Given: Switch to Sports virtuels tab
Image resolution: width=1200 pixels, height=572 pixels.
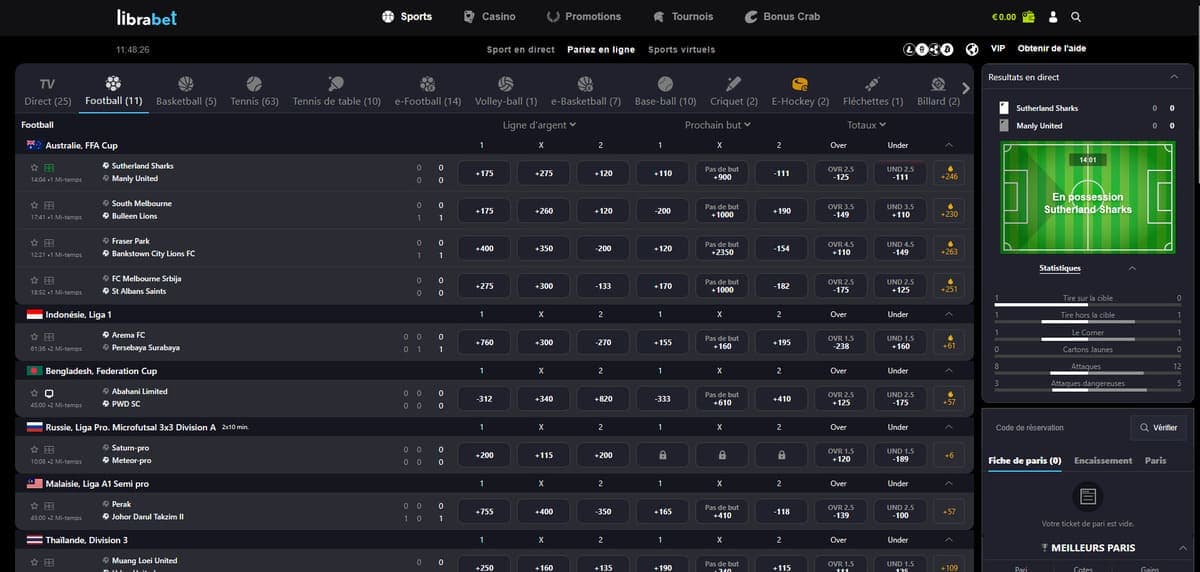Looking at the screenshot, I should (682, 49).
